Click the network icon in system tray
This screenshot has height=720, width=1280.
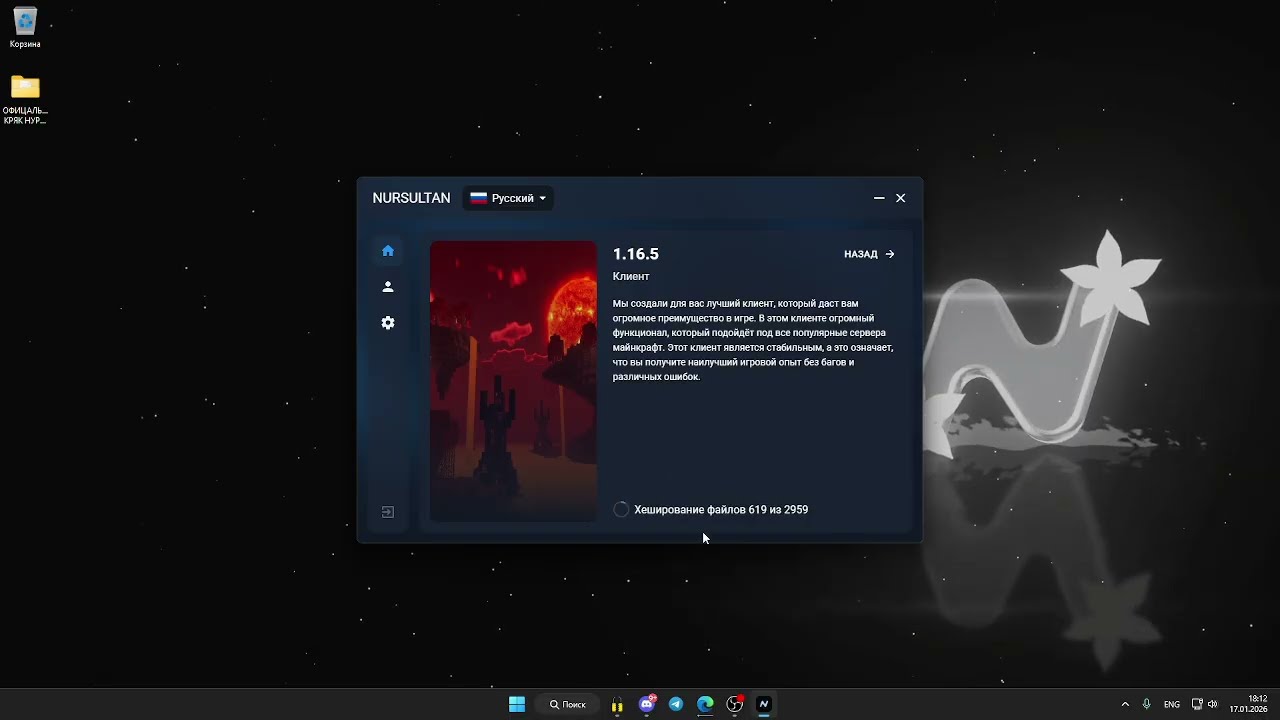(x=1197, y=704)
